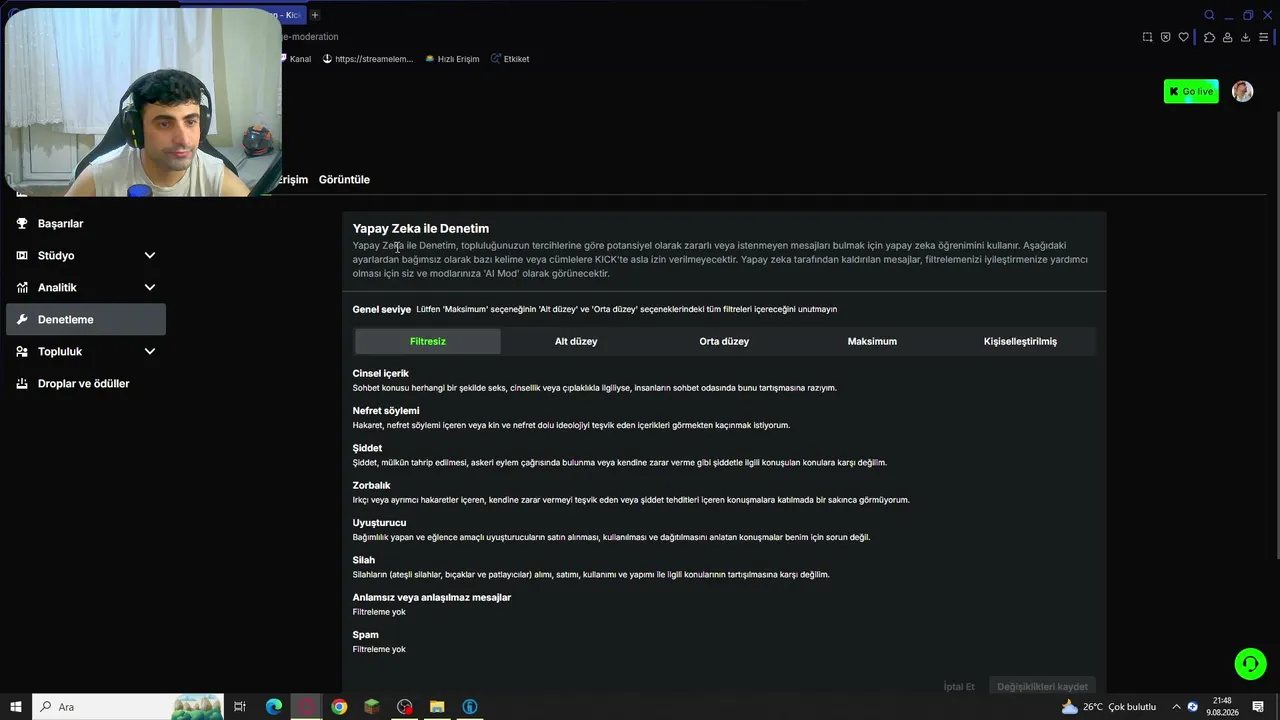Screen dimensions: 1280x720
Task: Open the Windows notification center
Action: pos(1258,707)
